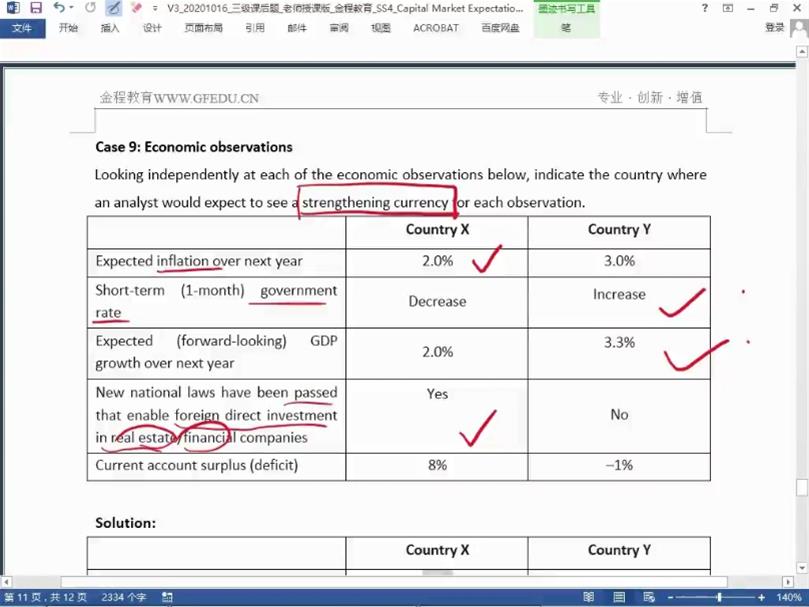Image resolution: width=809 pixels, height=607 pixels.
Task: Open Ribbon Display Options icon
Action: pos(728,8)
